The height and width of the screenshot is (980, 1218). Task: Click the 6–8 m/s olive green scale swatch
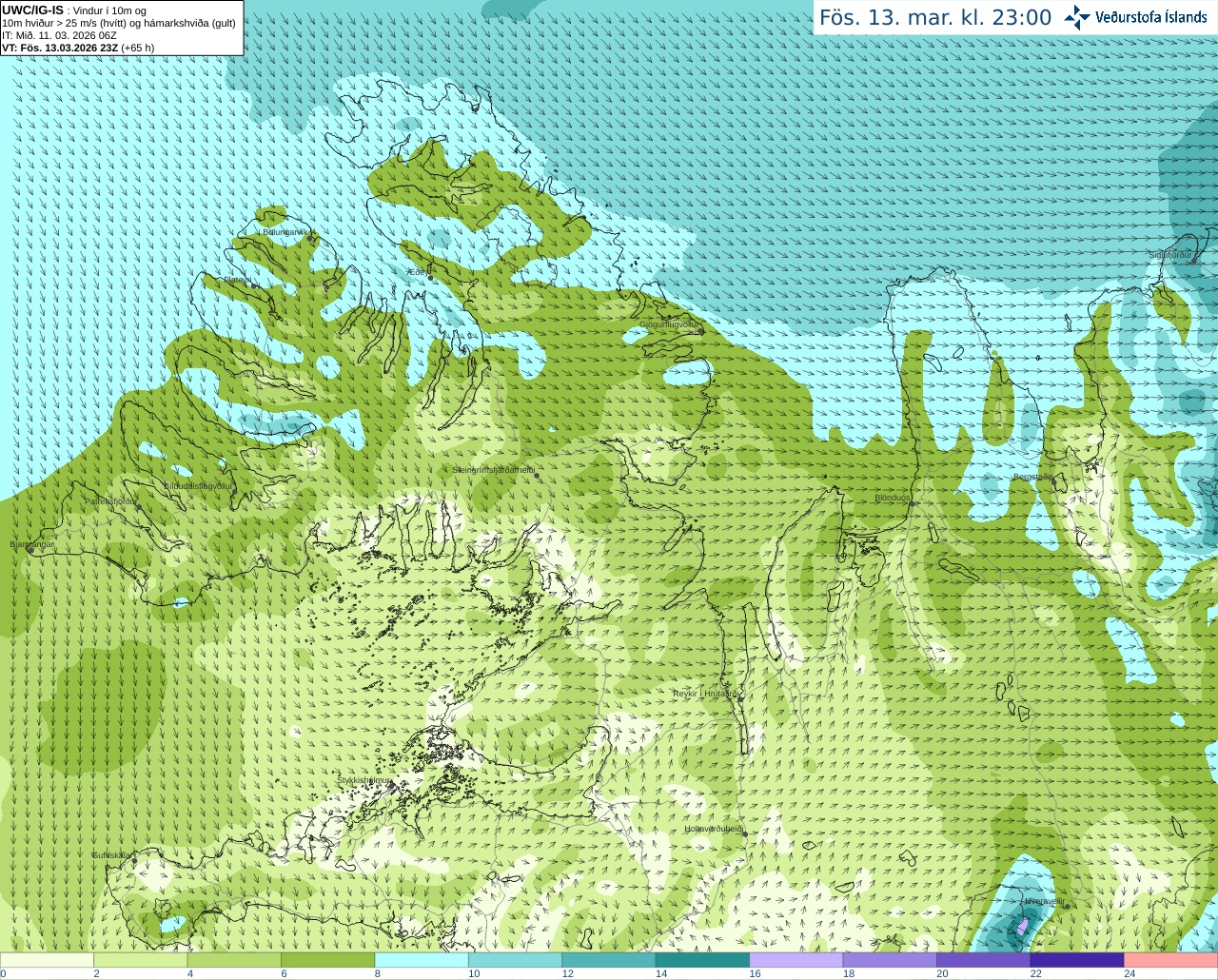coord(327,960)
